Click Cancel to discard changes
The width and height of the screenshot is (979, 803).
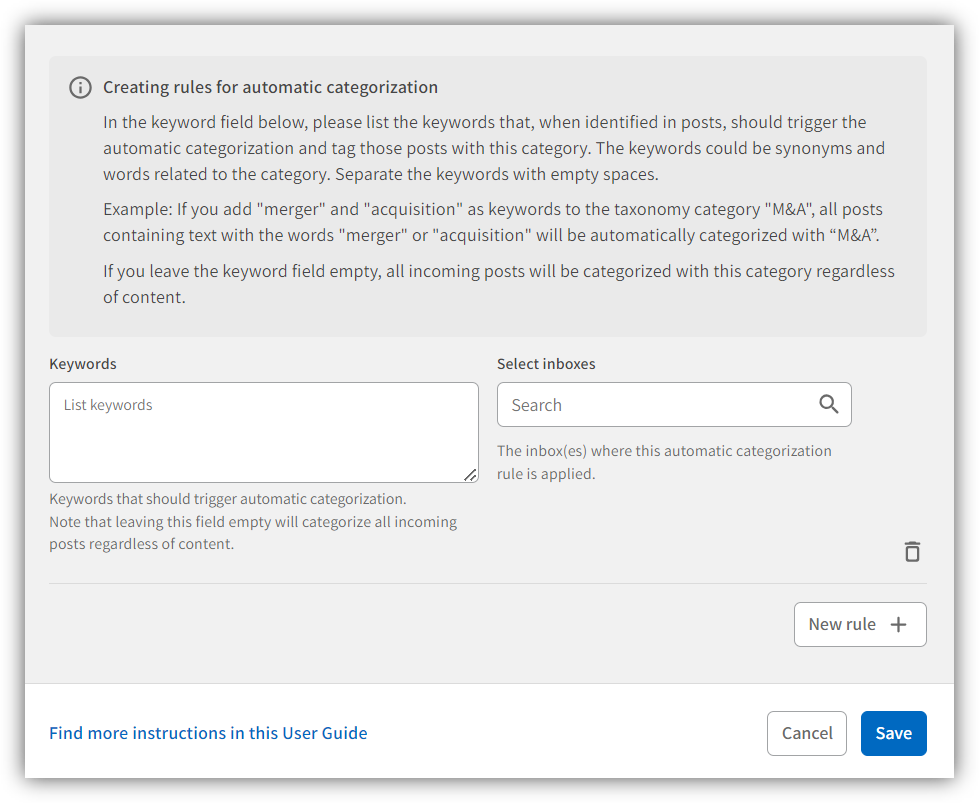pos(806,732)
